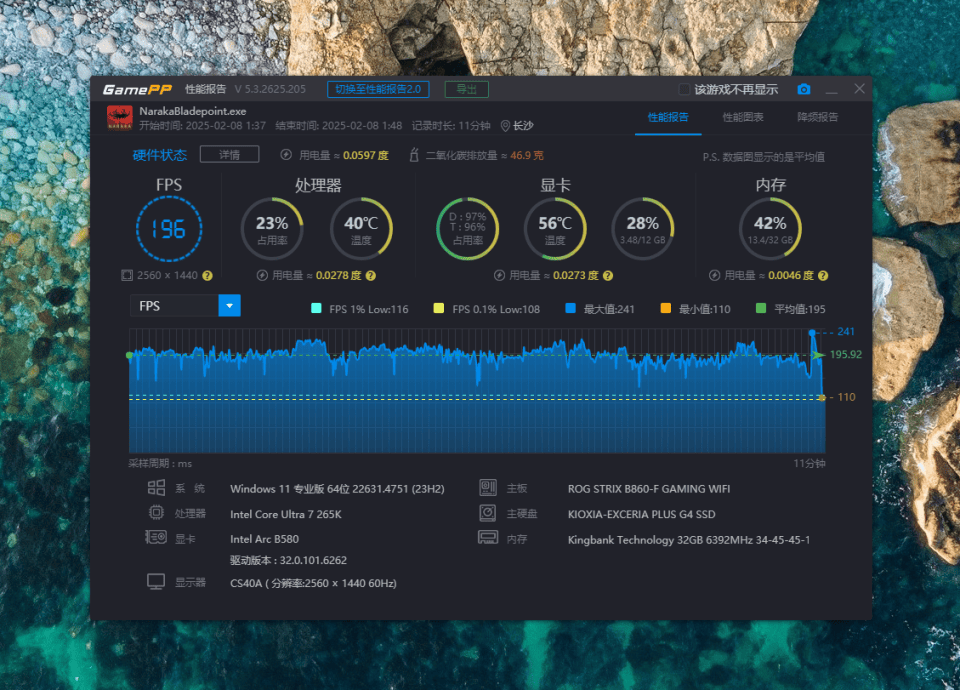960x690 pixels.
Task: Click the 导出 export button
Action: [467, 89]
